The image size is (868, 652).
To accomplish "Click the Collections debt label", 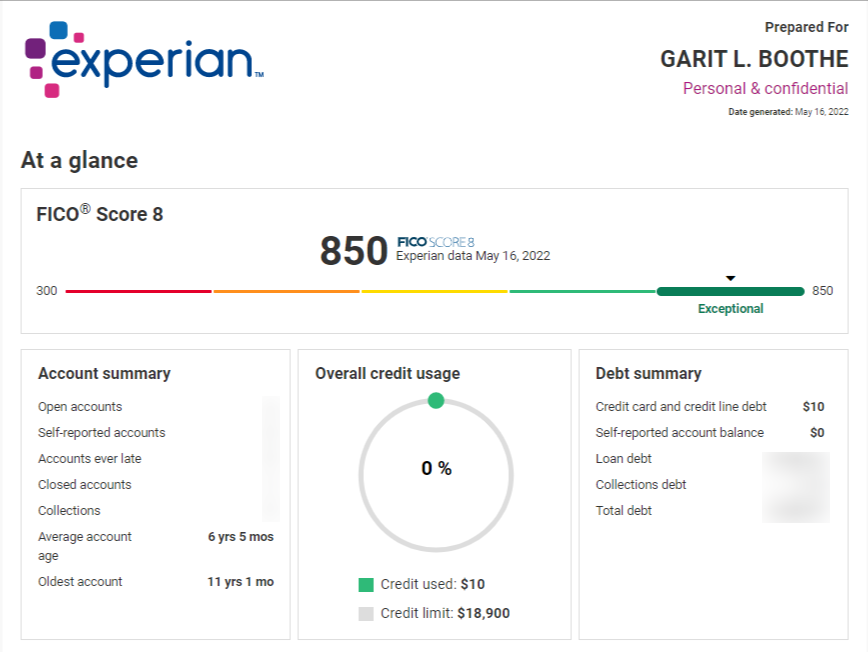I will 641,485.
